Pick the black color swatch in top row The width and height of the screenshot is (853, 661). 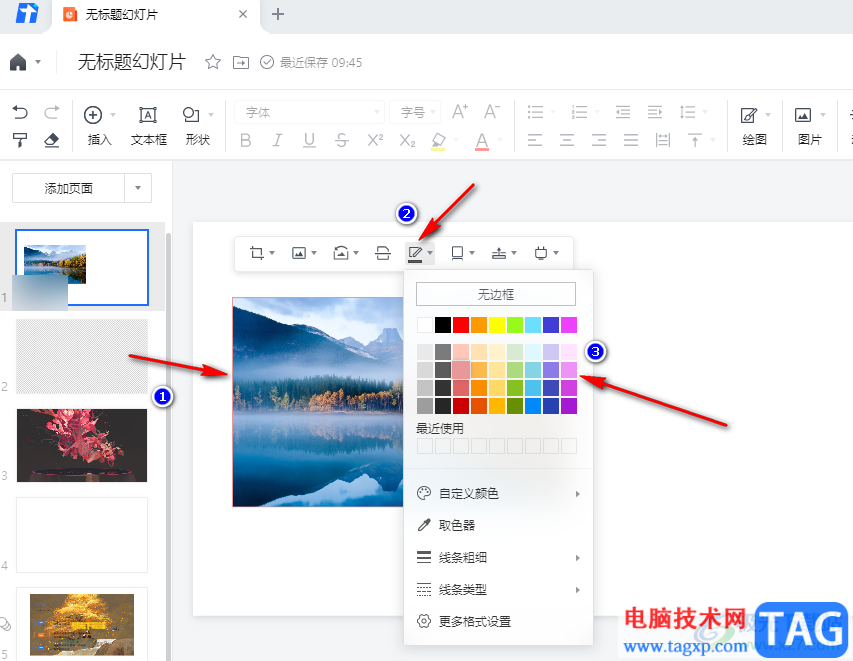click(443, 325)
